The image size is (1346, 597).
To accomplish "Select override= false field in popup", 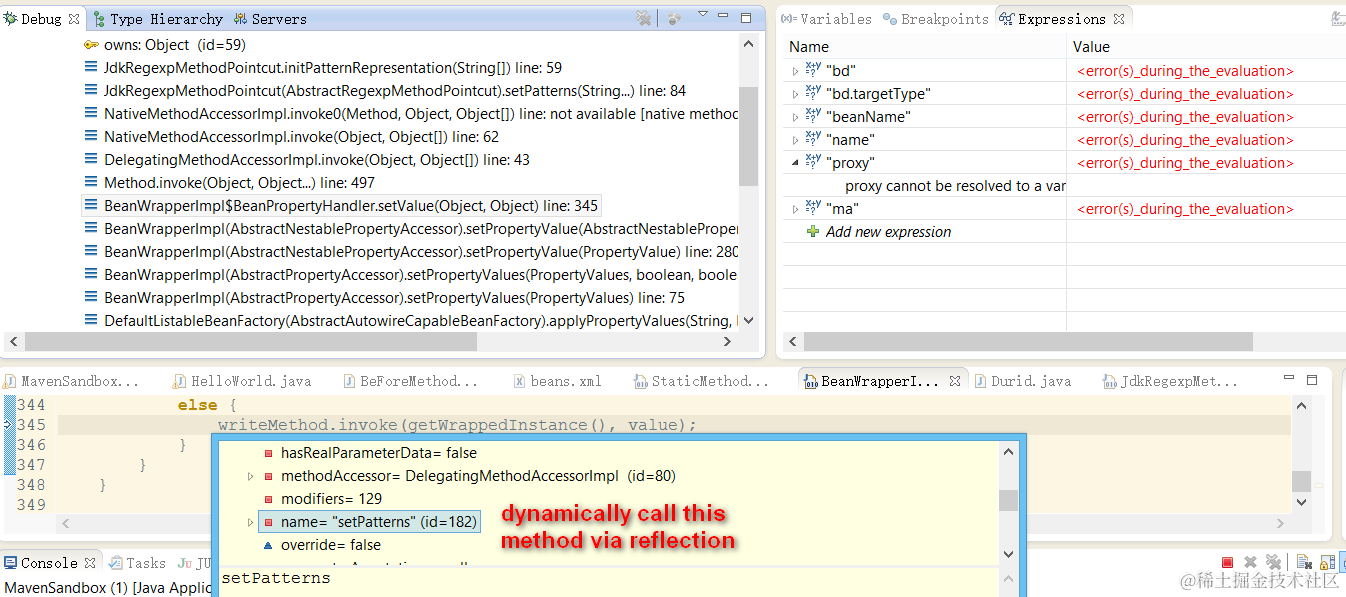I will tap(321, 545).
